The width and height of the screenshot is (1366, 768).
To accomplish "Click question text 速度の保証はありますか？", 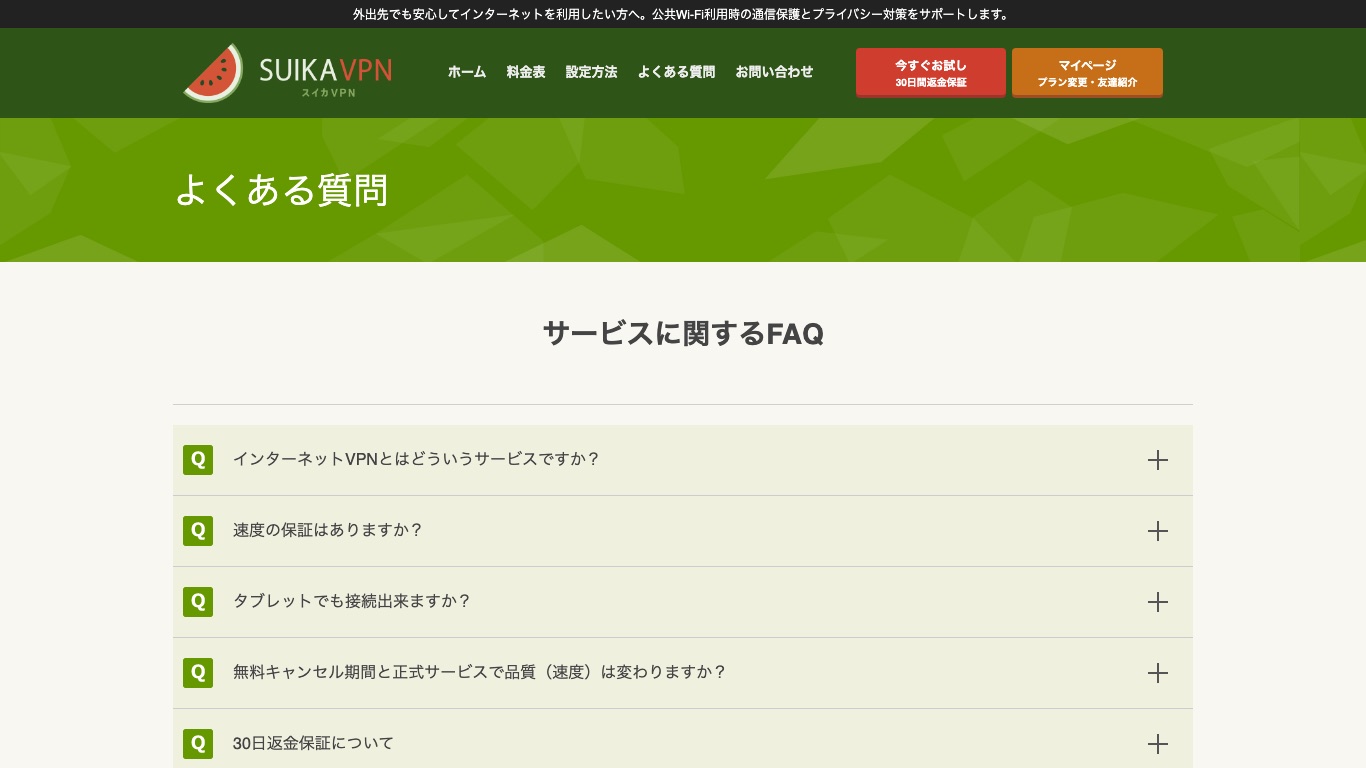I will pyautogui.click(x=328, y=530).
